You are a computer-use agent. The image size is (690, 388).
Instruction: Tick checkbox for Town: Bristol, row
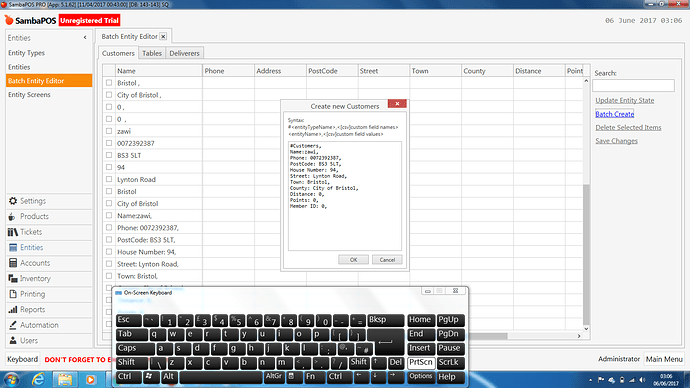(x=109, y=276)
